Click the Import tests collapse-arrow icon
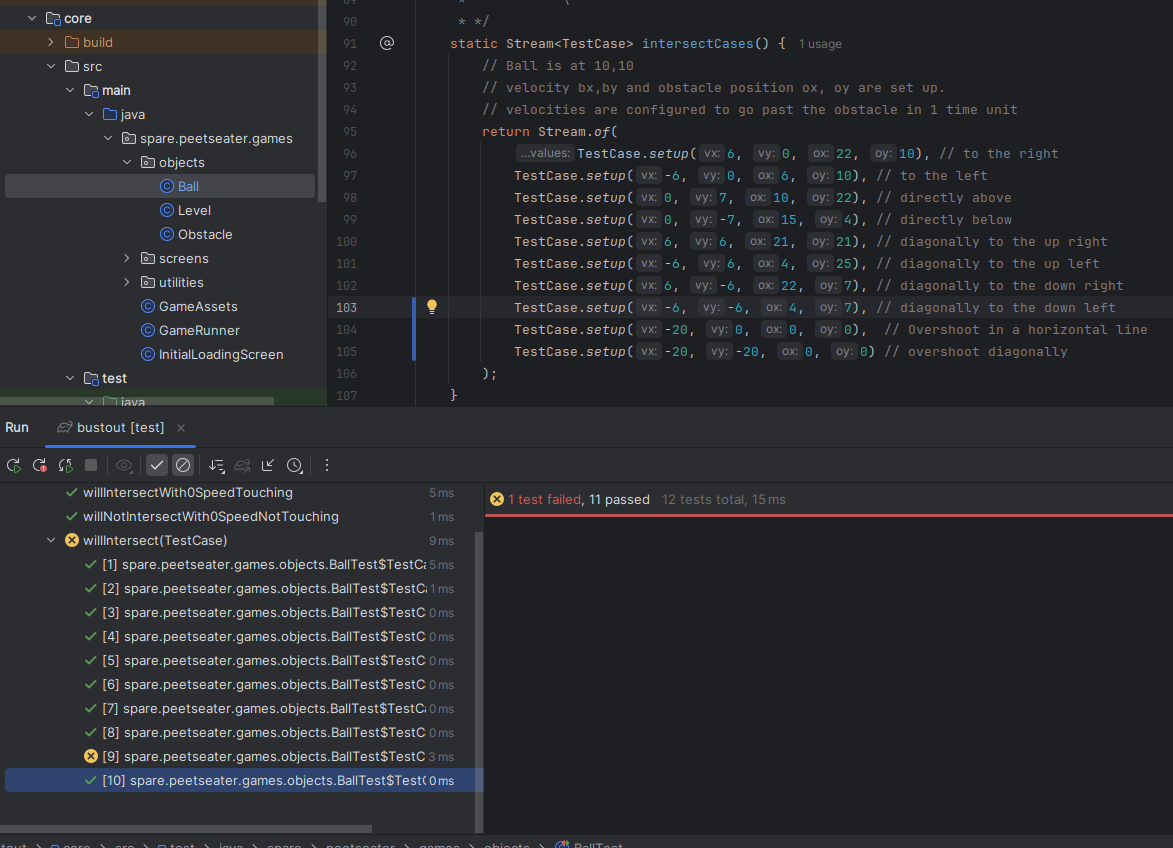1173x848 pixels. click(x=268, y=465)
